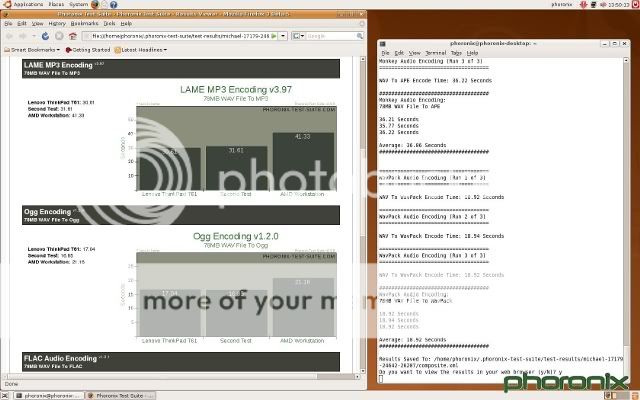
Task: Open the terminal File menu
Action: click(x=385, y=53)
